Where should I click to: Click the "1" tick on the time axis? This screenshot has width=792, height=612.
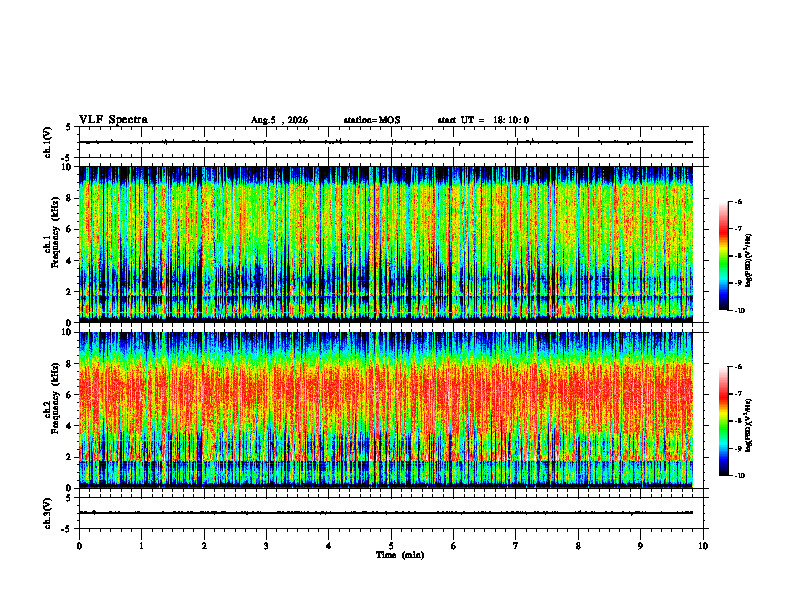141,546
